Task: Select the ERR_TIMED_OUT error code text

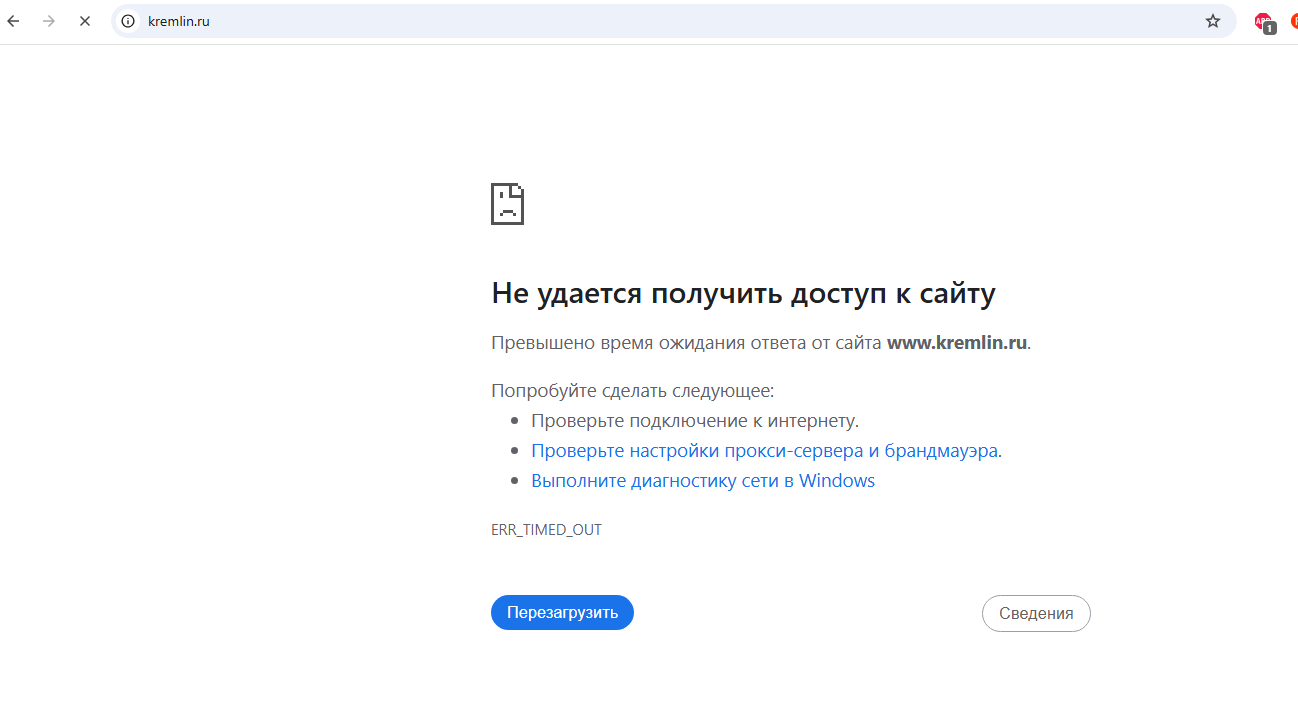Action: click(546, 530)
